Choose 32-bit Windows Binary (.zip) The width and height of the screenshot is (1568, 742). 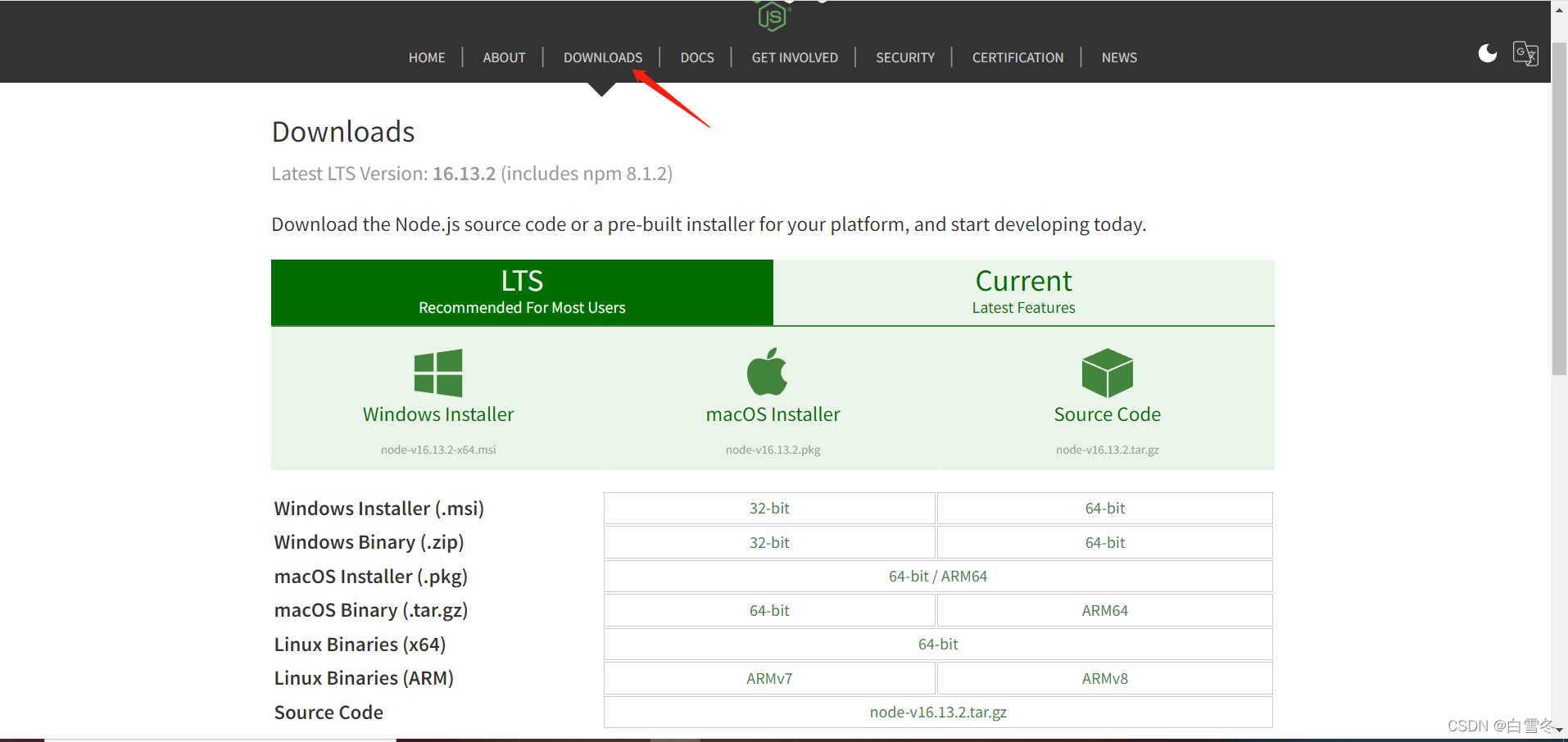[769, 542]
